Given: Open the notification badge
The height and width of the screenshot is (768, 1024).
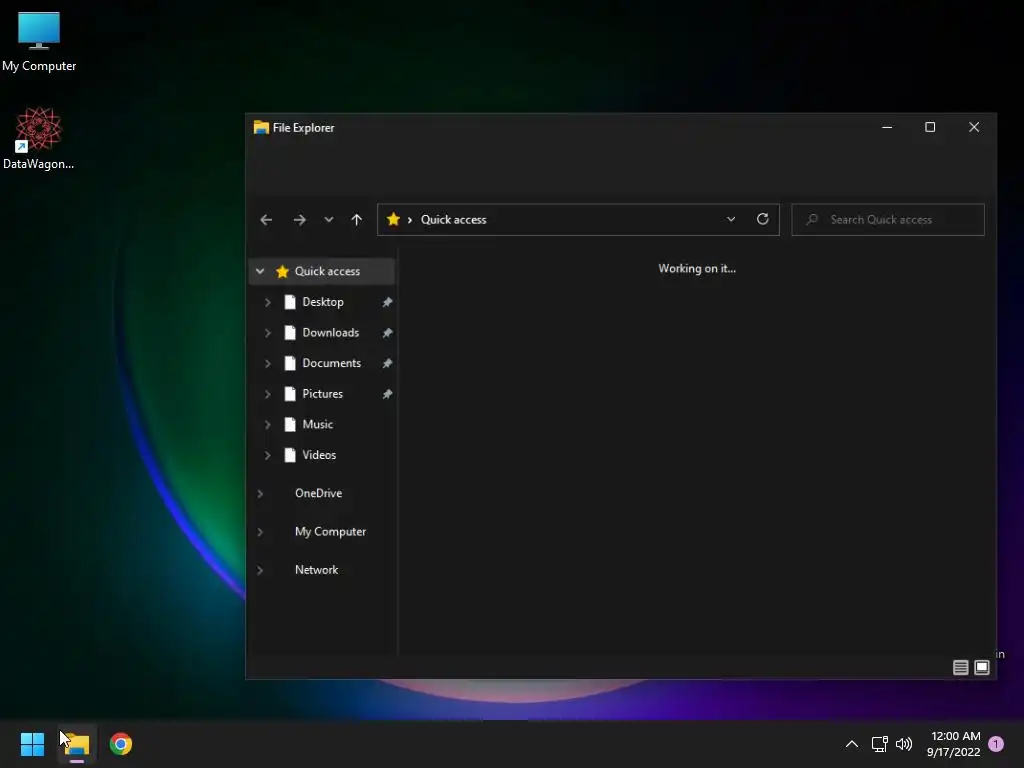Looking at the screenshot, I should (996, 744).
